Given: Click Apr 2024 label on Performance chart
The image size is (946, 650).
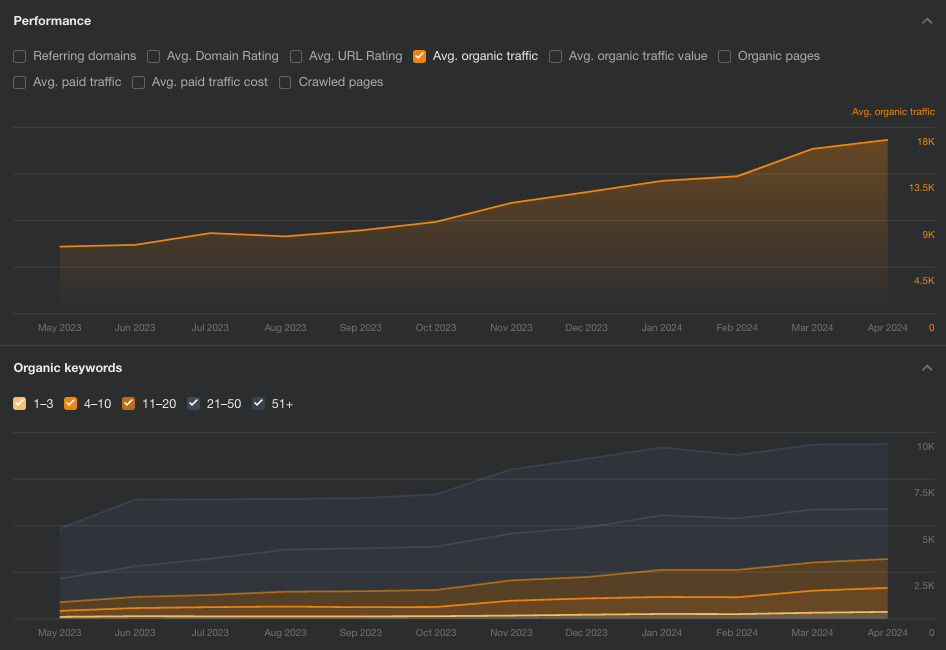Looking at the screenshot, I should tap(887, 328).
